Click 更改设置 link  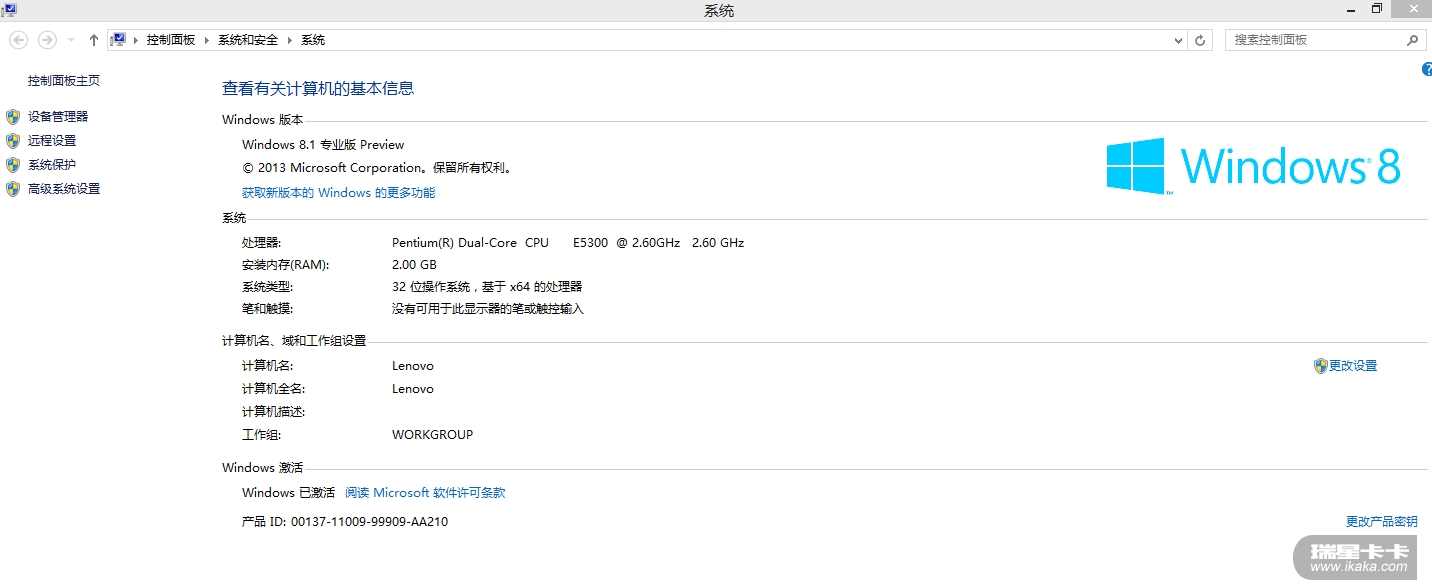coord(1353,366)
